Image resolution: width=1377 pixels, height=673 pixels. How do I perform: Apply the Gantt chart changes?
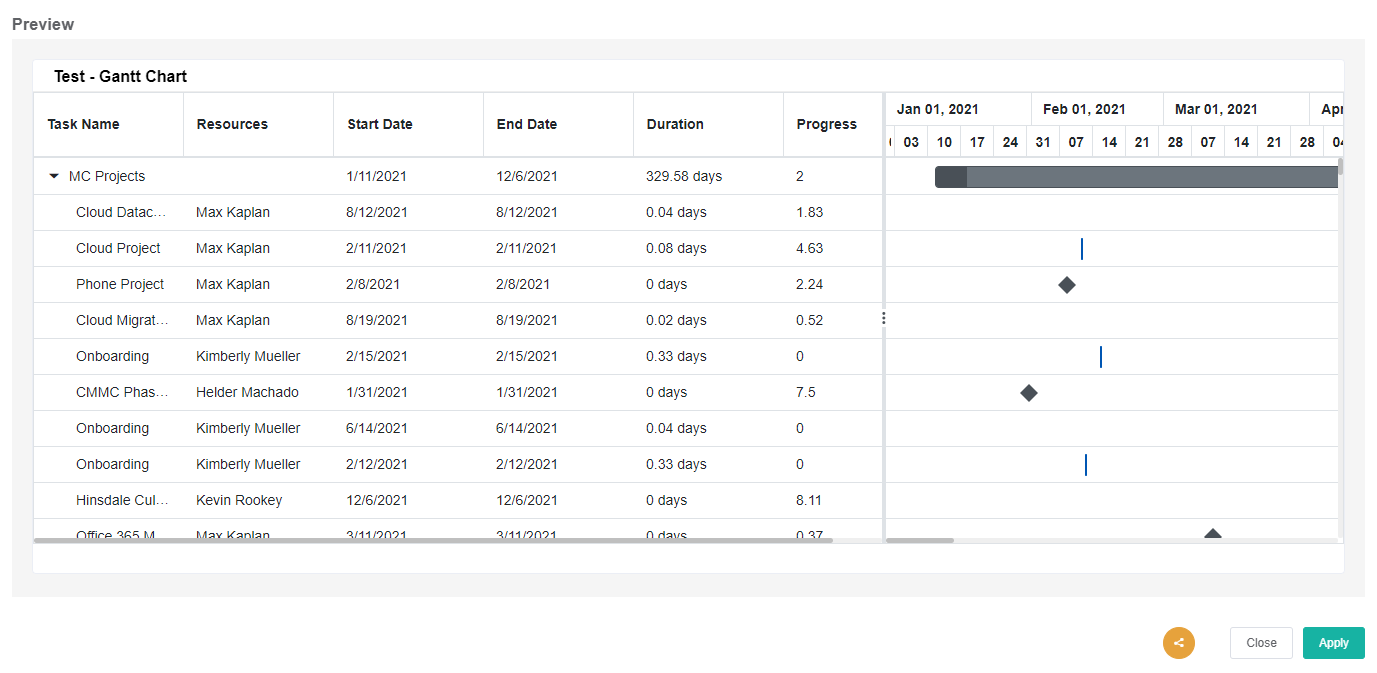click(x=1333, y=643)
